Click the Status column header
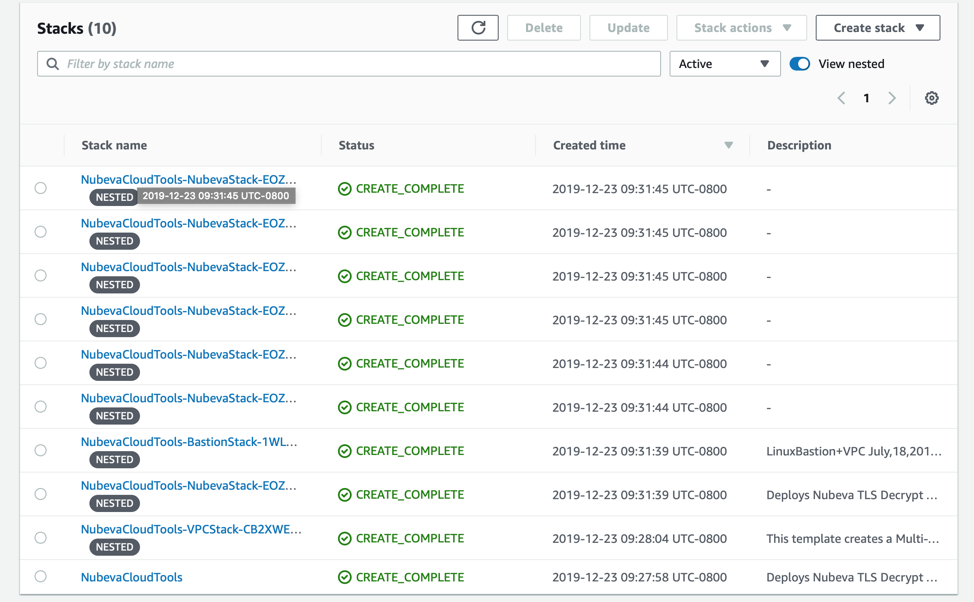Image resolution: width=974 pixels, height=602 pixels. pos(357,145)
